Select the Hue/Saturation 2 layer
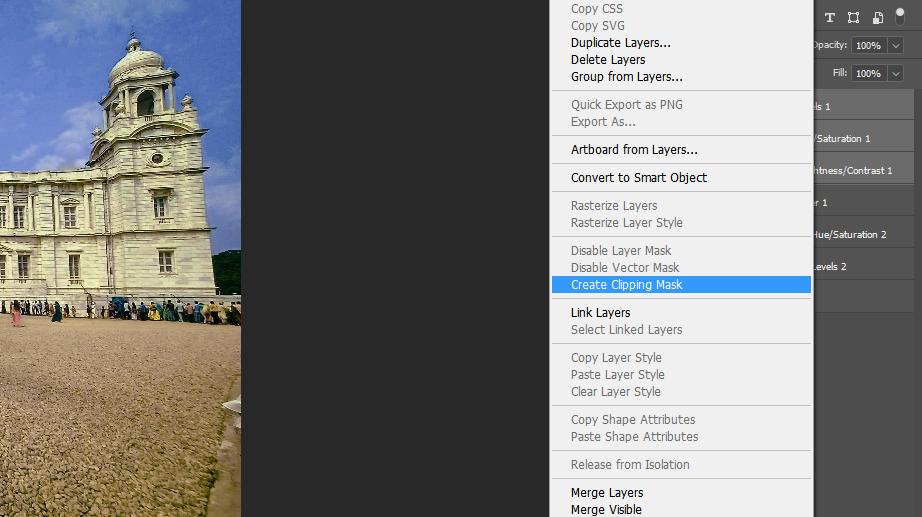Image resolution: width=922 pixels, height=517 pixels. (x=864, y=235)
